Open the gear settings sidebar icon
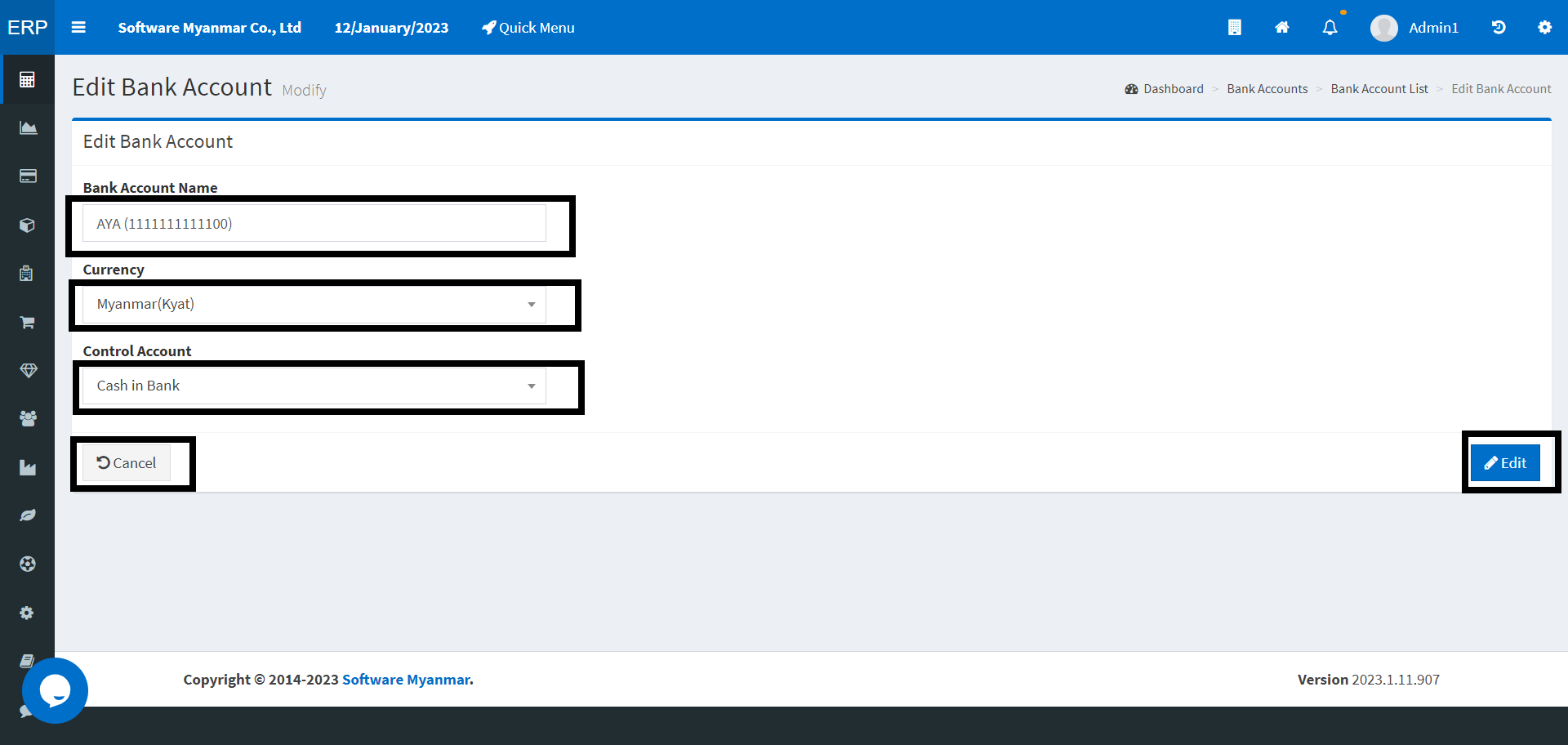Image resolution: width=1568 pixels, height=745 pixels. tap(27, 613)
